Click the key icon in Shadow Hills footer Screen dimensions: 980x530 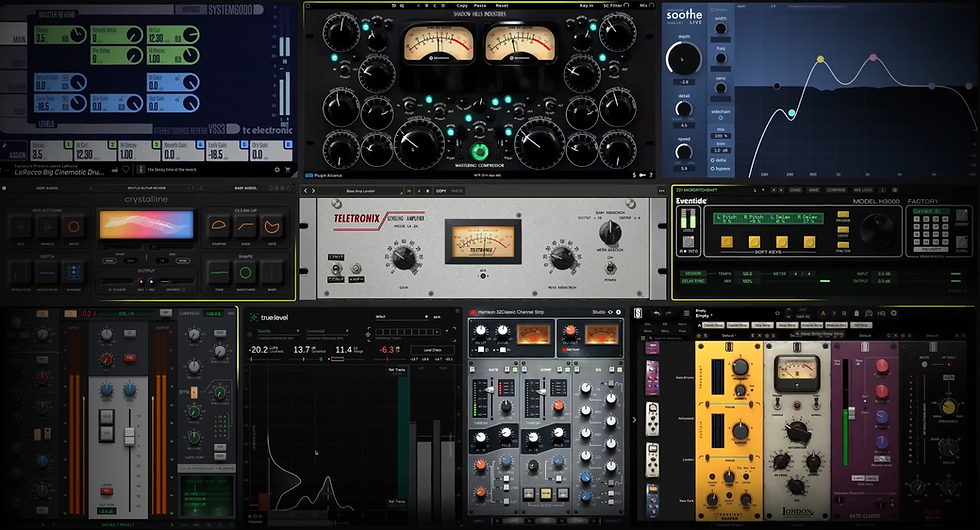pos(642,175)
